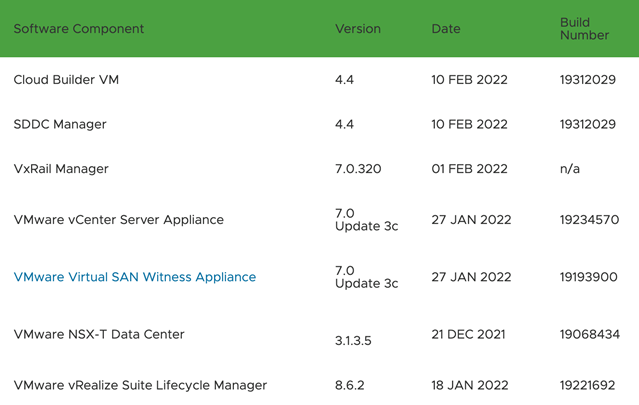Click the Date column header
Image resolution: width=639 pixels, height=405 pixels.
click(446, 29)
